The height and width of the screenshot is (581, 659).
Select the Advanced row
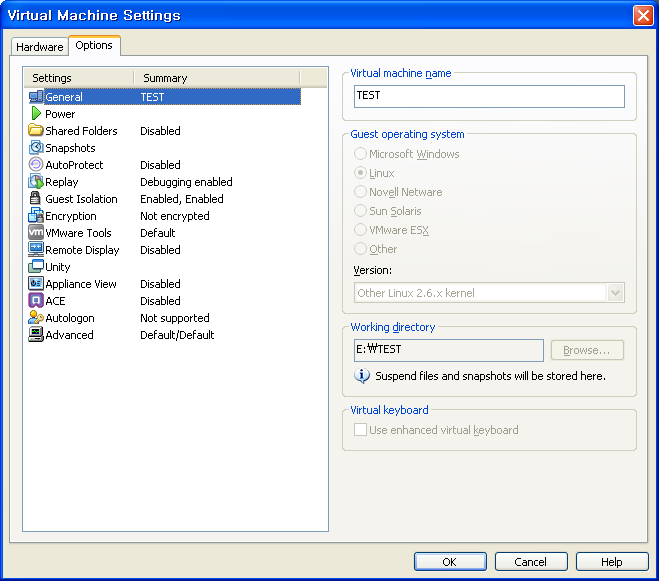tap(164, 335)
